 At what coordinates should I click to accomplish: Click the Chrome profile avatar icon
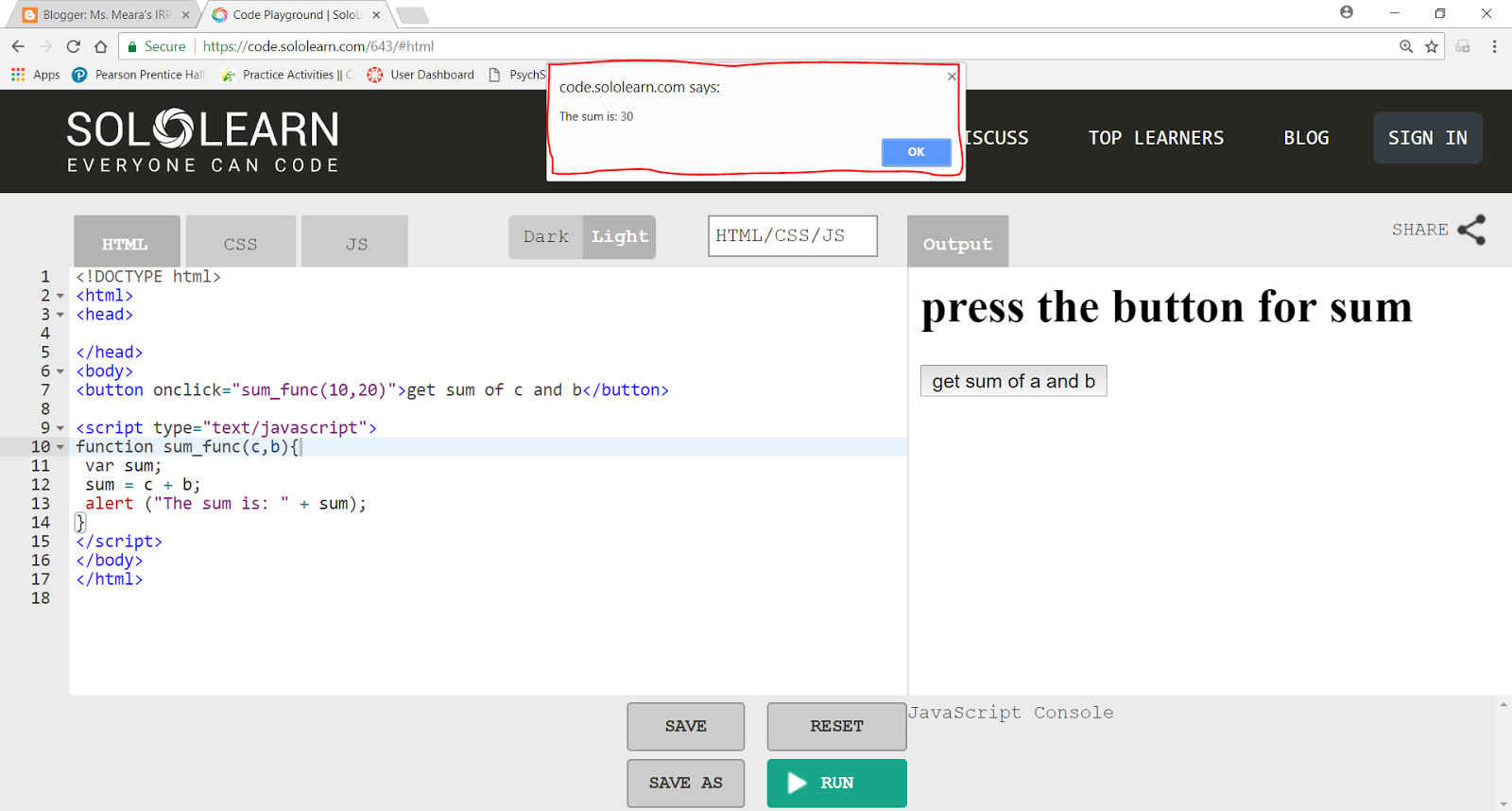[x=1347, y=12]
